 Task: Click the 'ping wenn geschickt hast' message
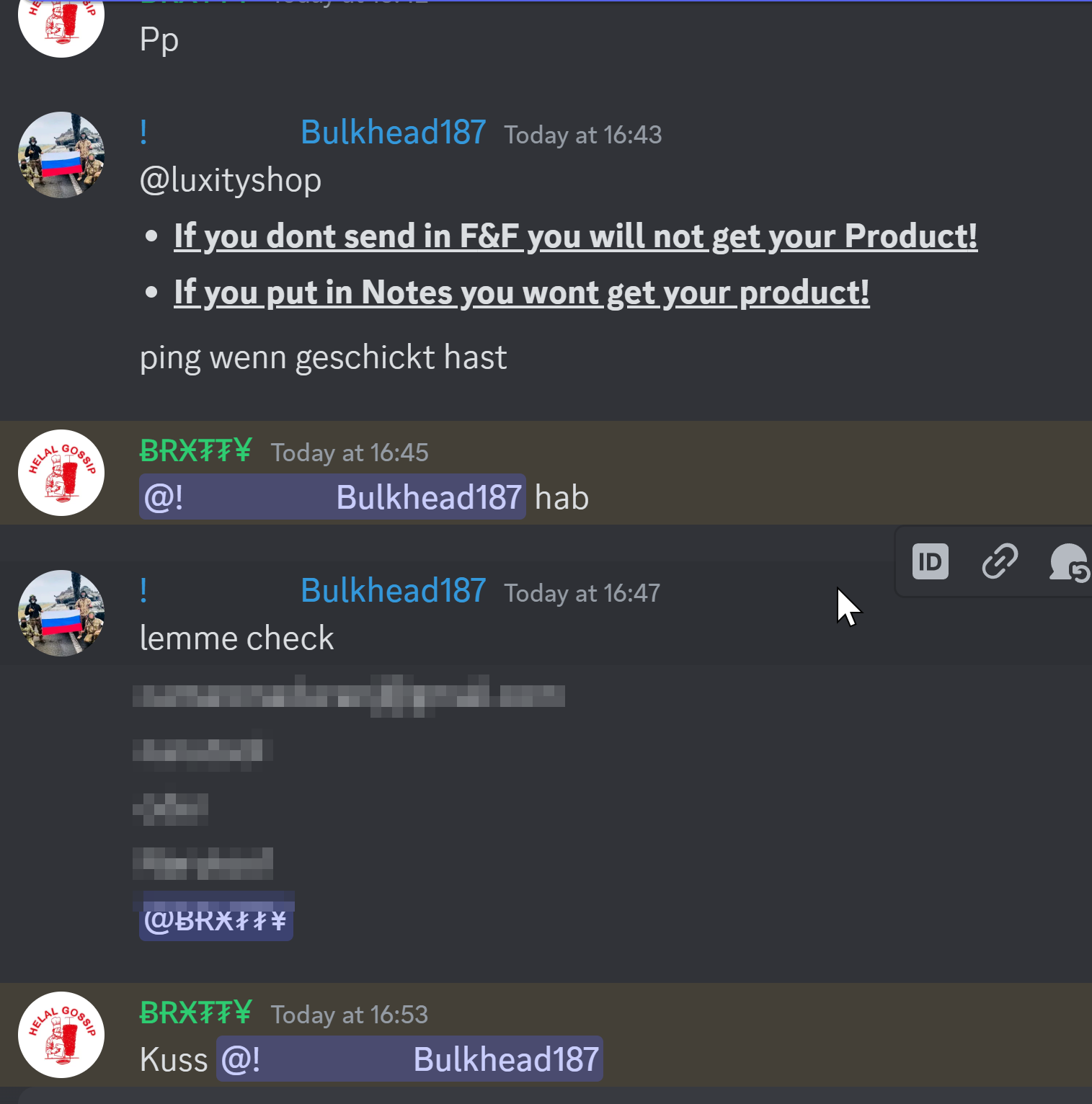coord(323,358)
